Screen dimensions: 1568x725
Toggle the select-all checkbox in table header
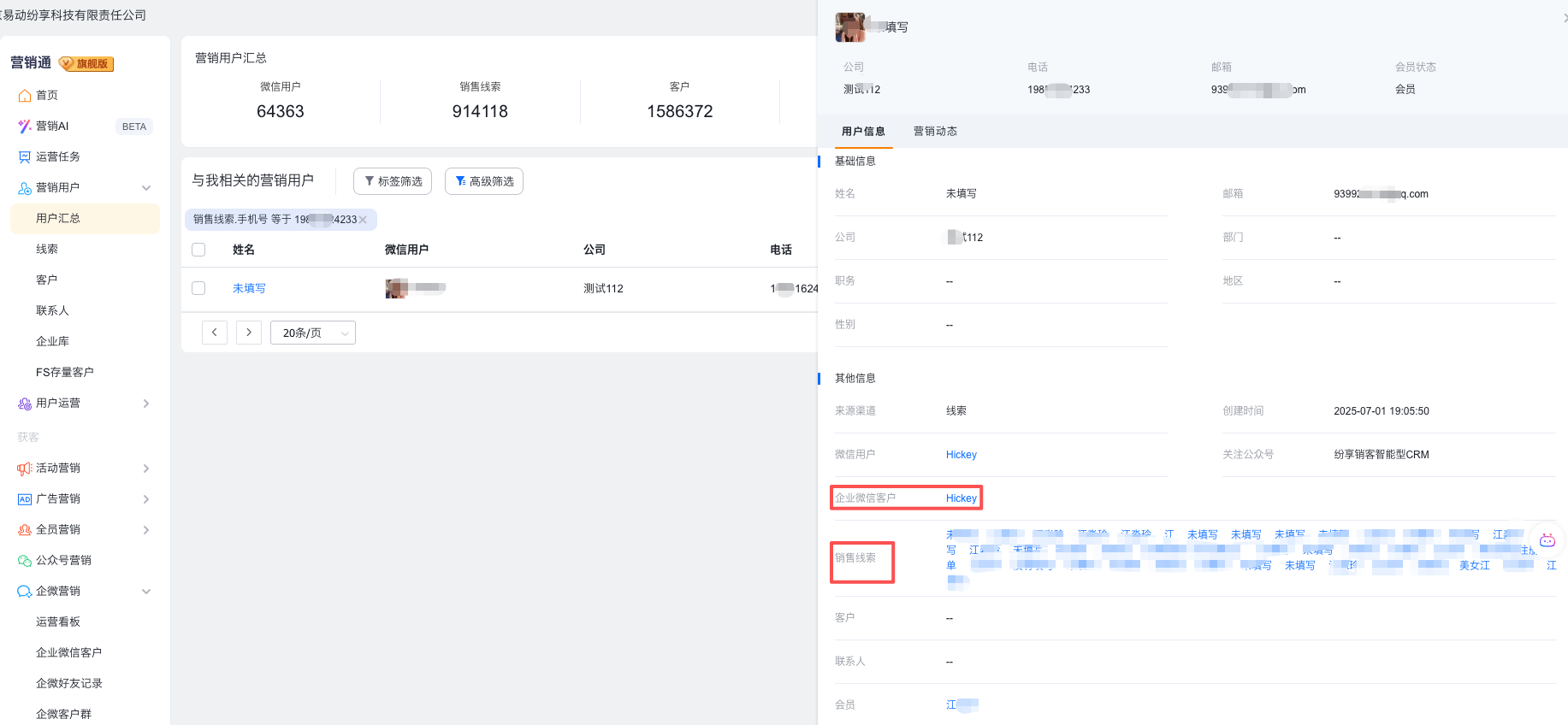(198, 250)
